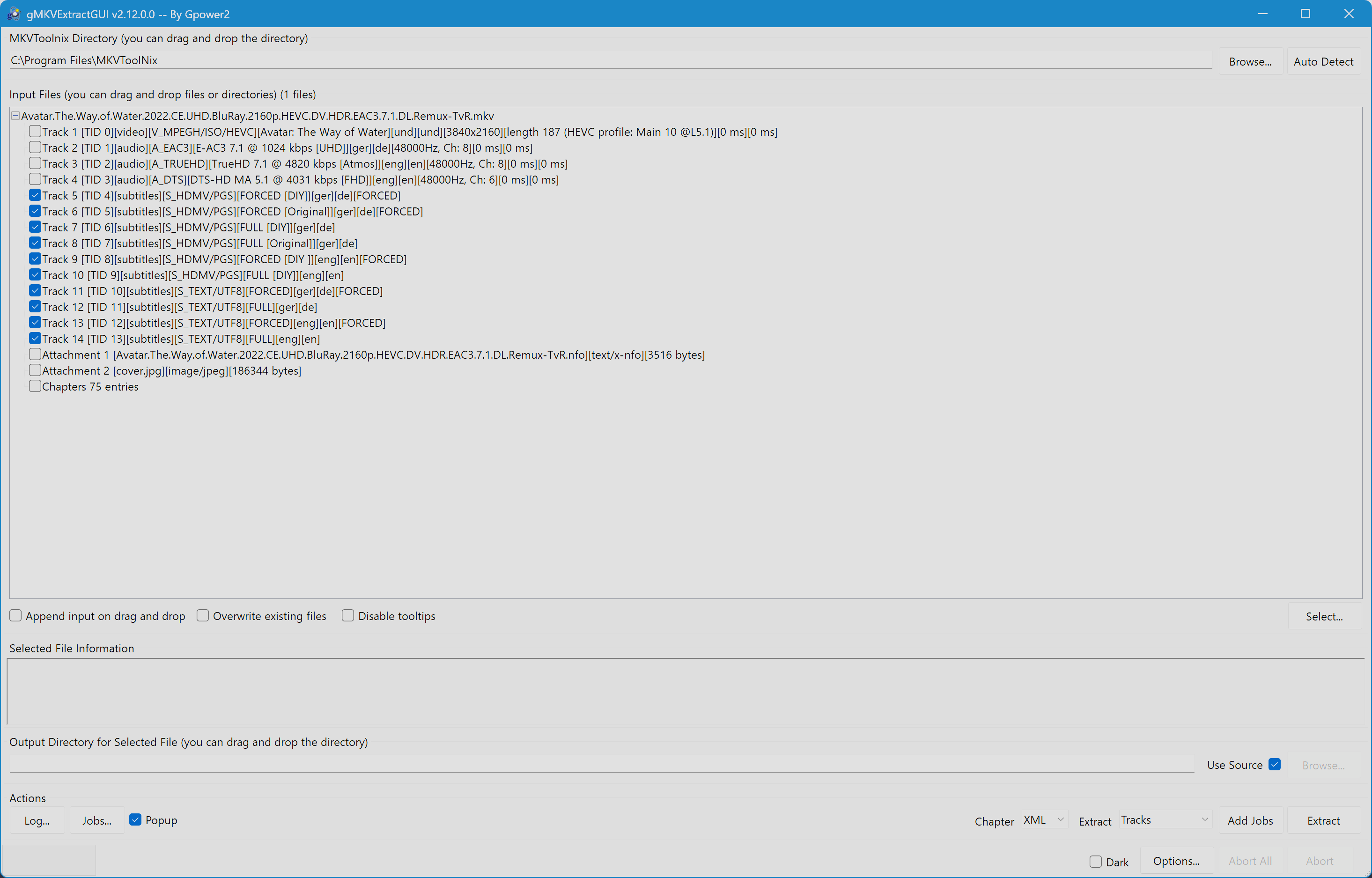
Task: Check the Track 1 HEVC video checkbox
Action: tap(35, 132)
